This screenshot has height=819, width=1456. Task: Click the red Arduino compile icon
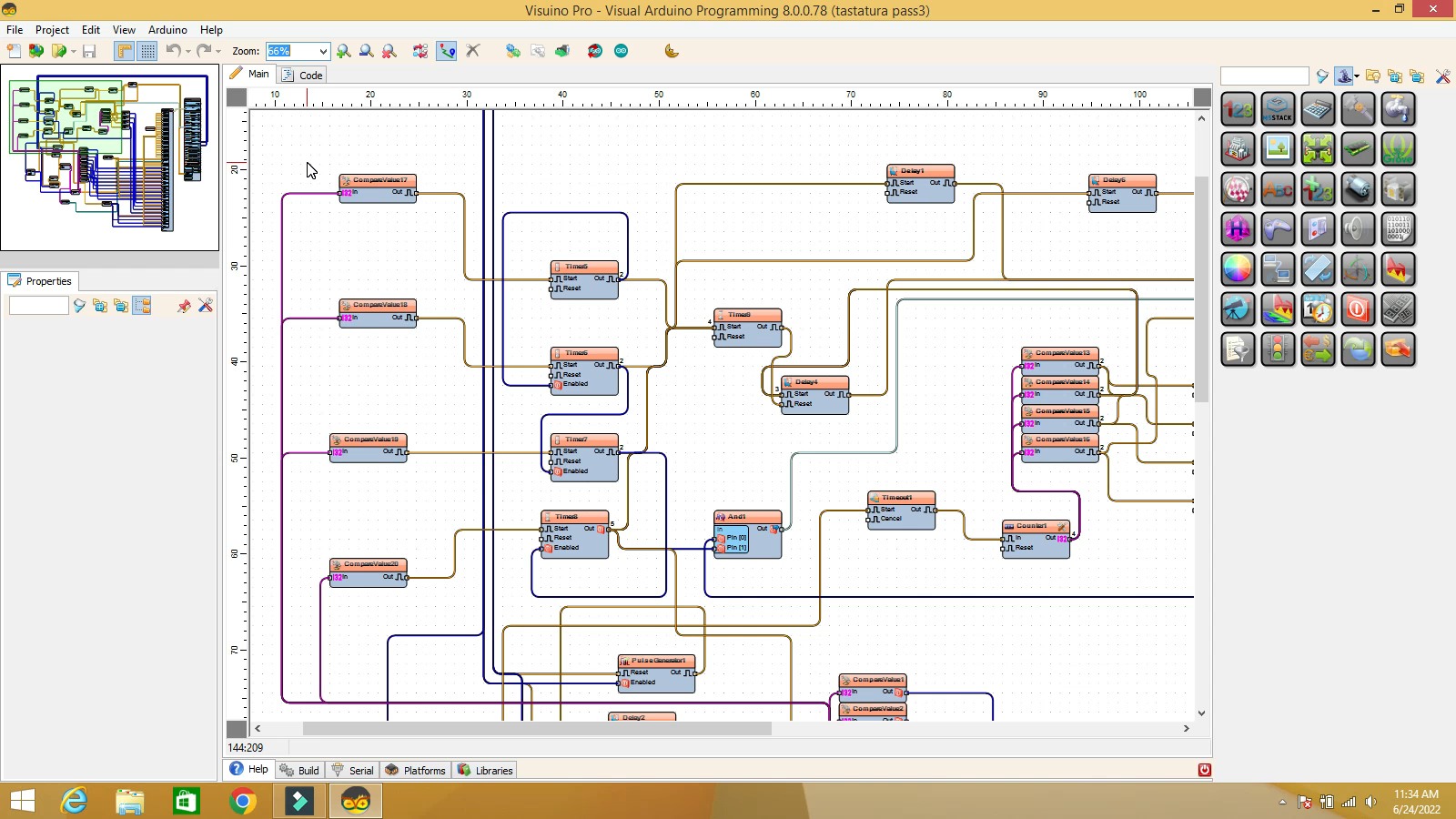(x=595, y=51)
